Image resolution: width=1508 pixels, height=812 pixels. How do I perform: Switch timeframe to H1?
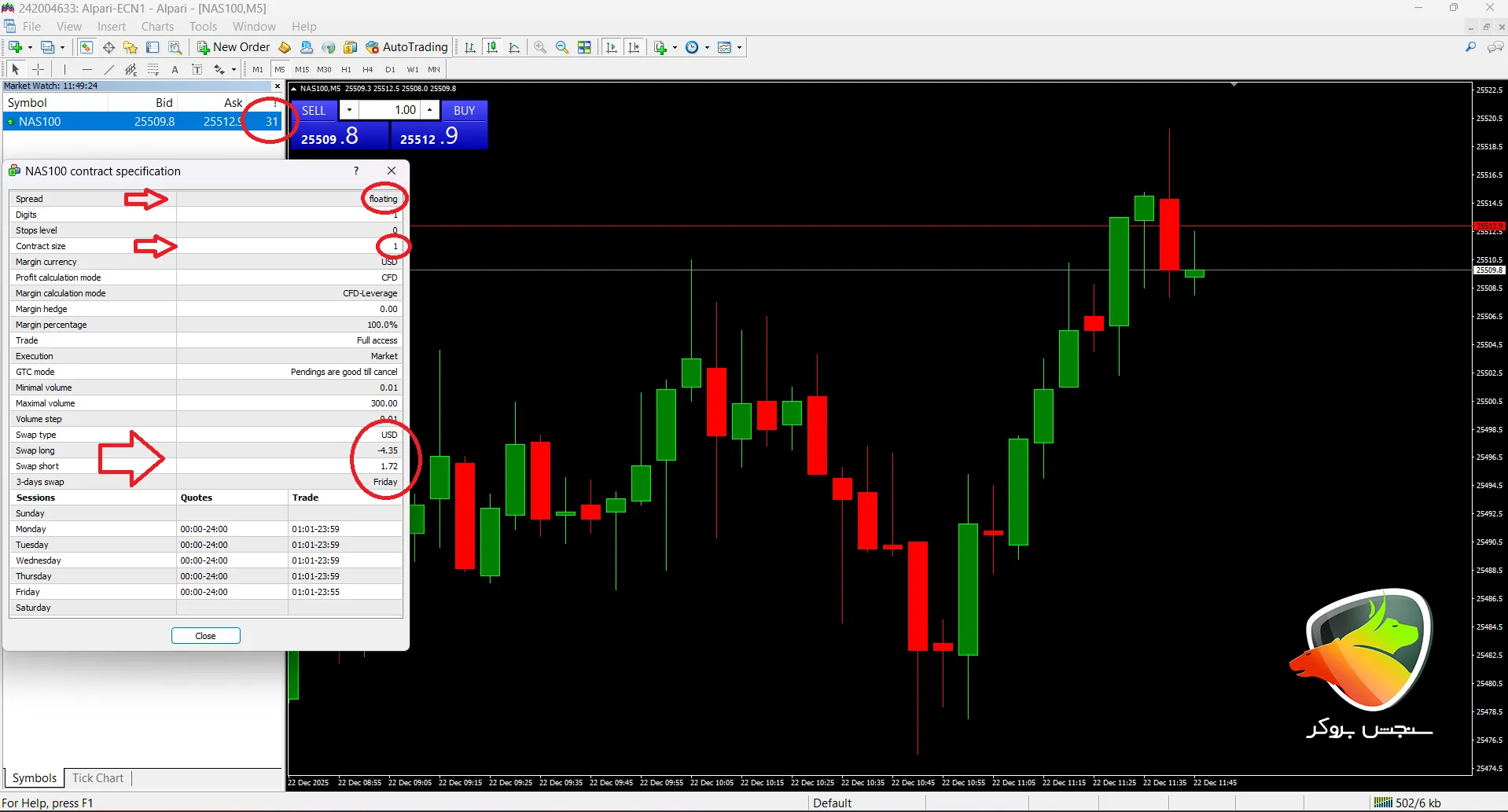click(346, 69)
